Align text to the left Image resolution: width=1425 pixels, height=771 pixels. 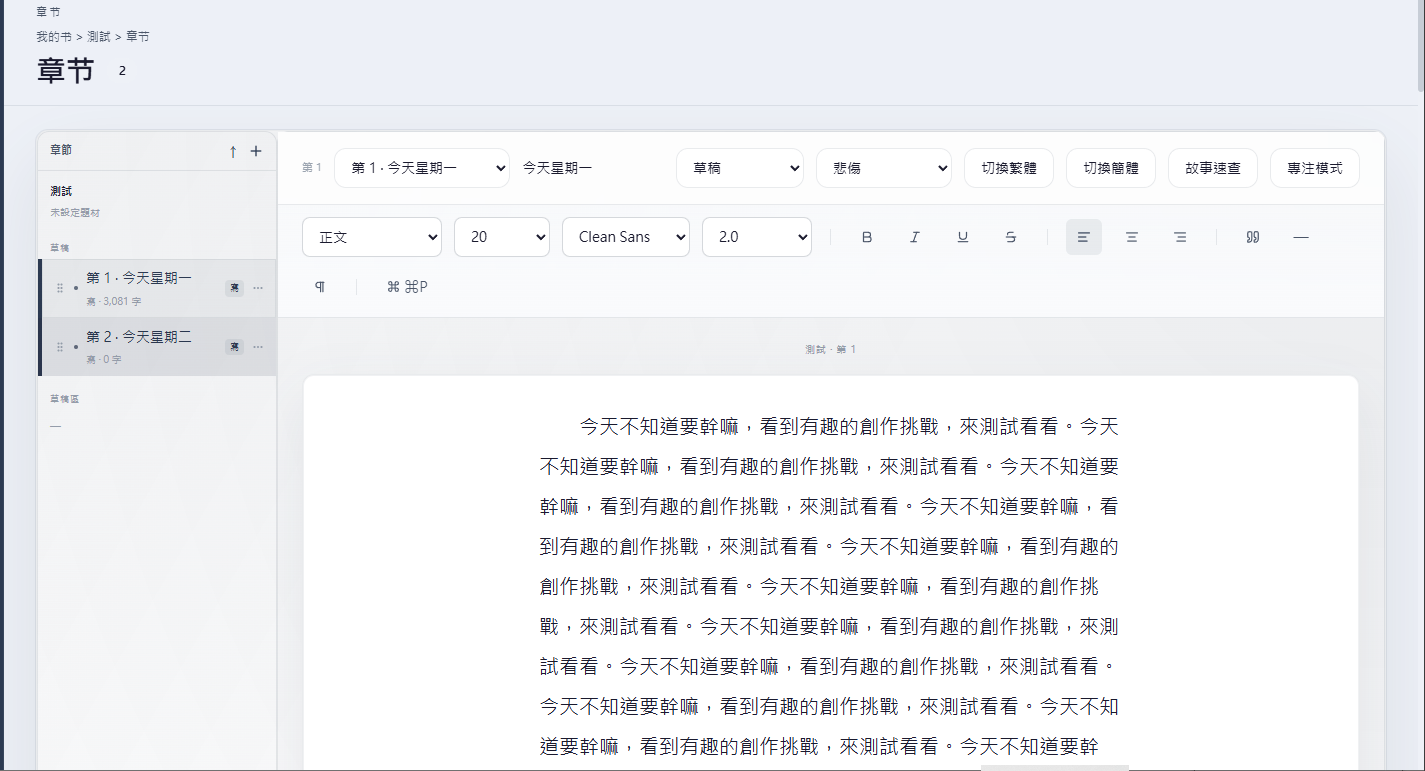[1083, 237]
